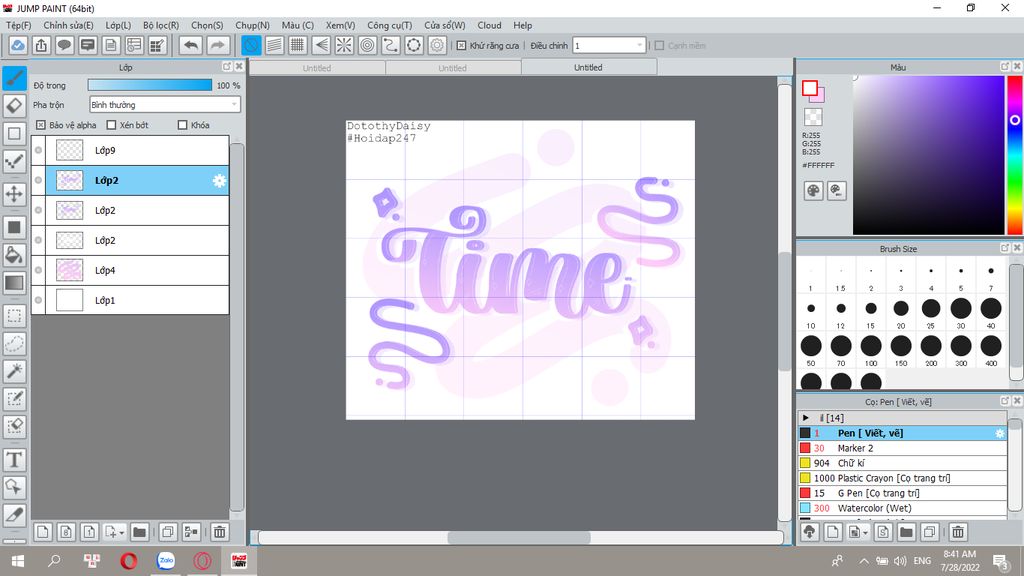
Task: Toggle visibility of Lớp1 layer
Action: (39, 300)
